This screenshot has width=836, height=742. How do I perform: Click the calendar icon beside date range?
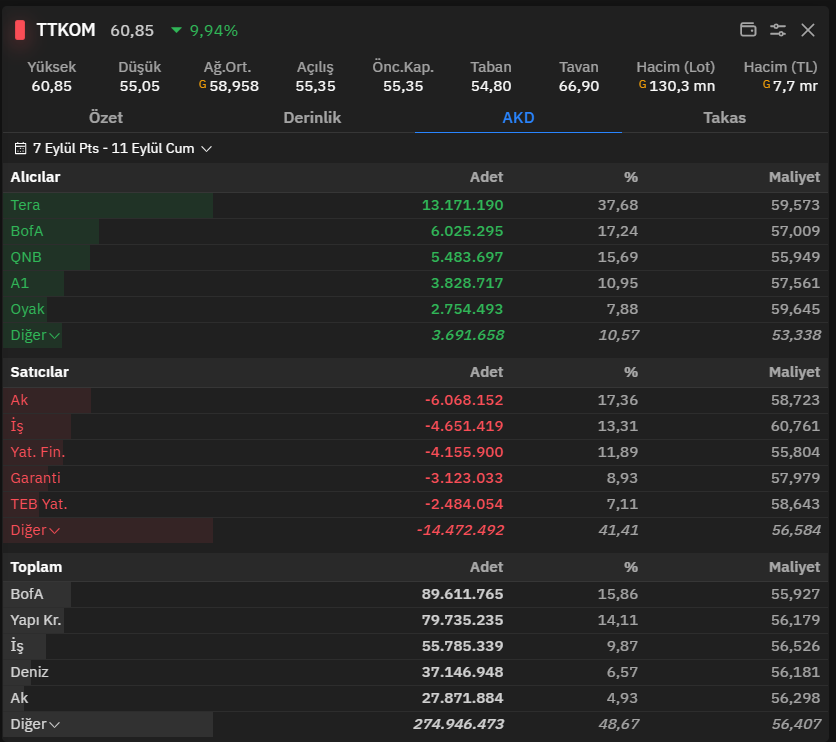[x=20, y=148]
